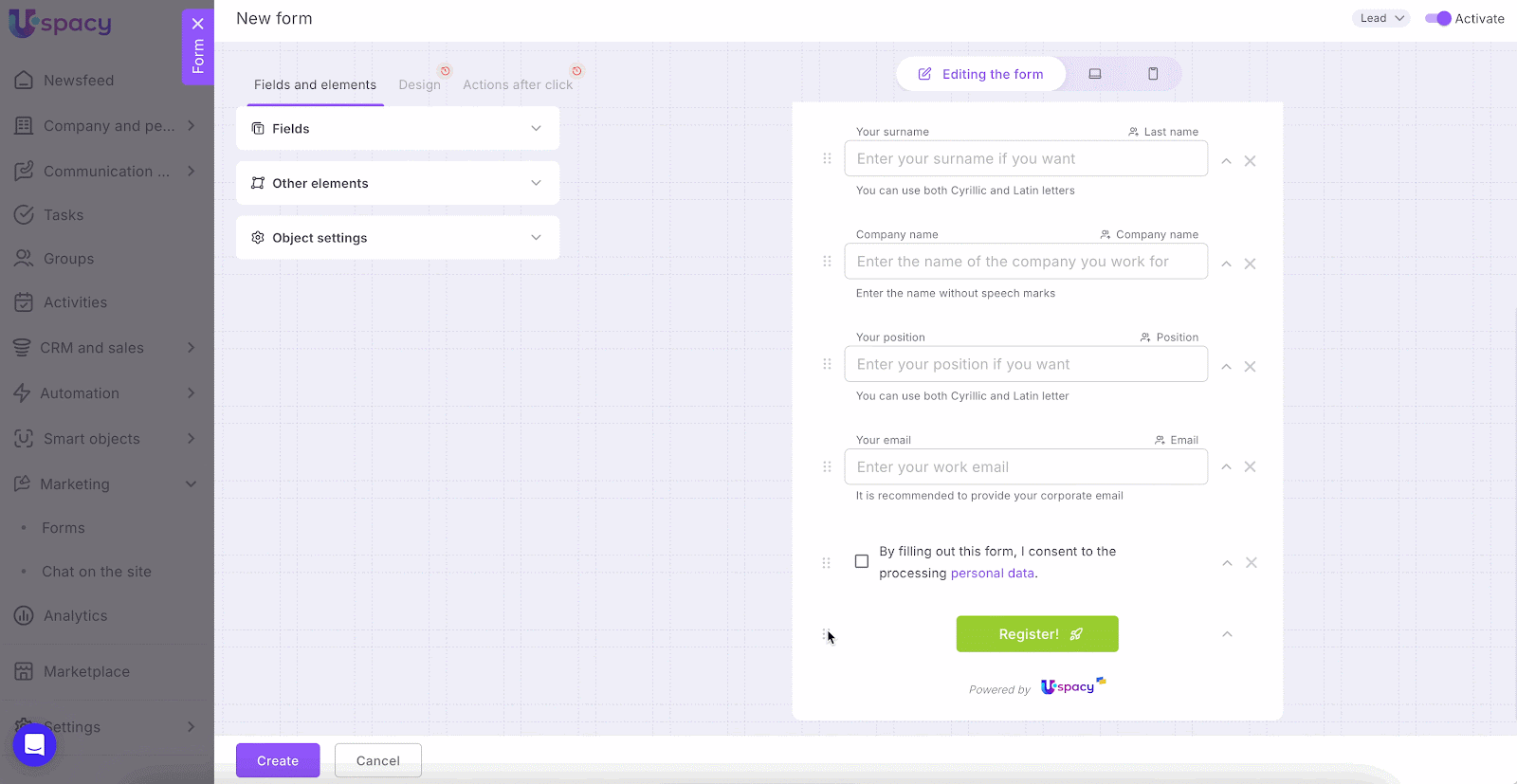Switch to desktop preview icon
Image resolution: width=1517 pixels, height=784 pixels.
coord(1095,74)
